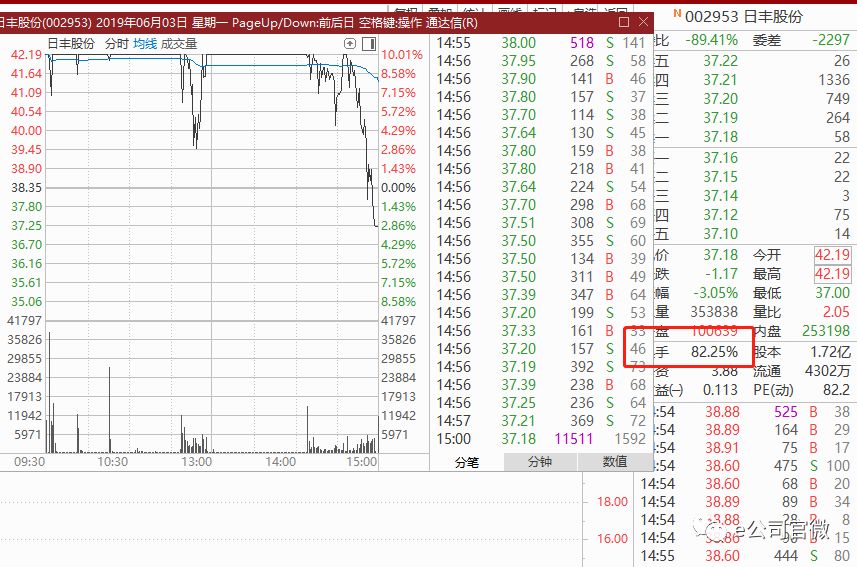The width and height of the screenshot is (857, 567).
Task: Maximize the intraday popup window
Action: tap(624, 22)
